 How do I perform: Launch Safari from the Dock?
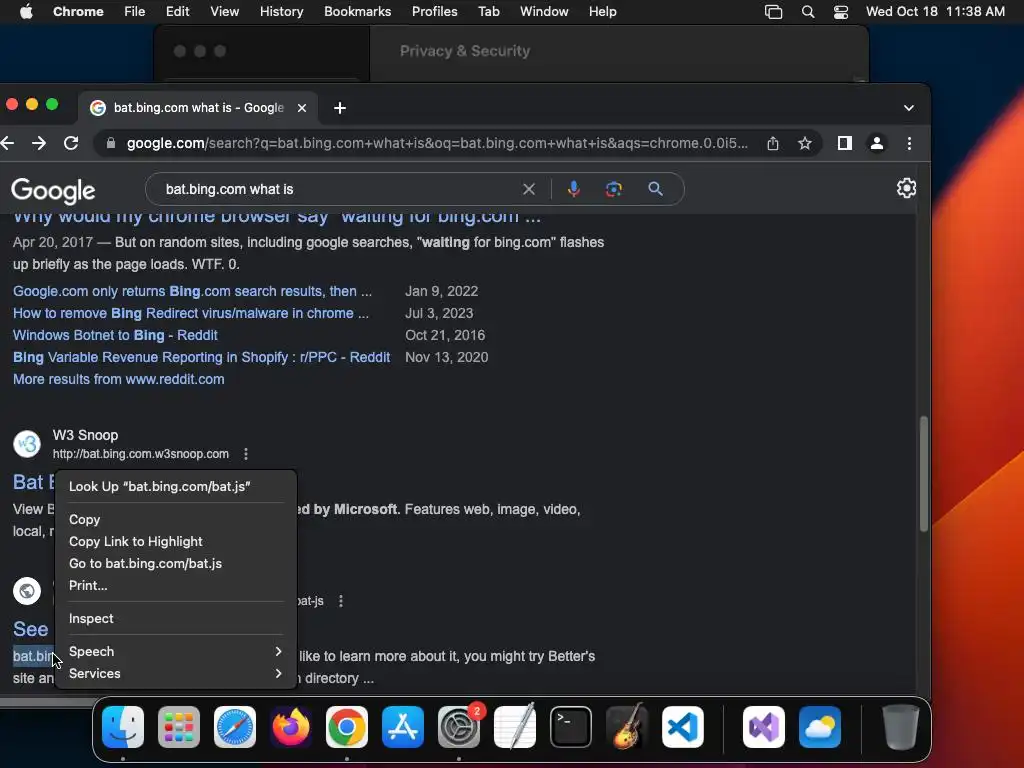(x=235, y=727)
